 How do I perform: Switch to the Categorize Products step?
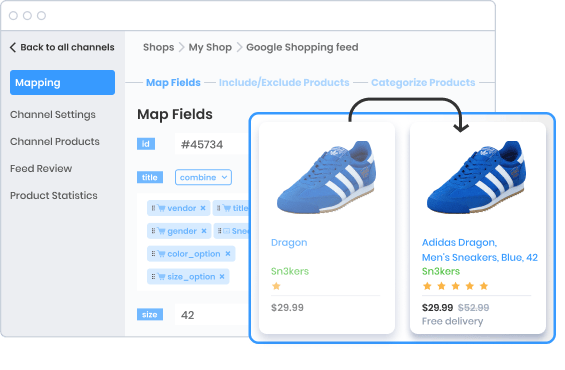coord(423,83)
